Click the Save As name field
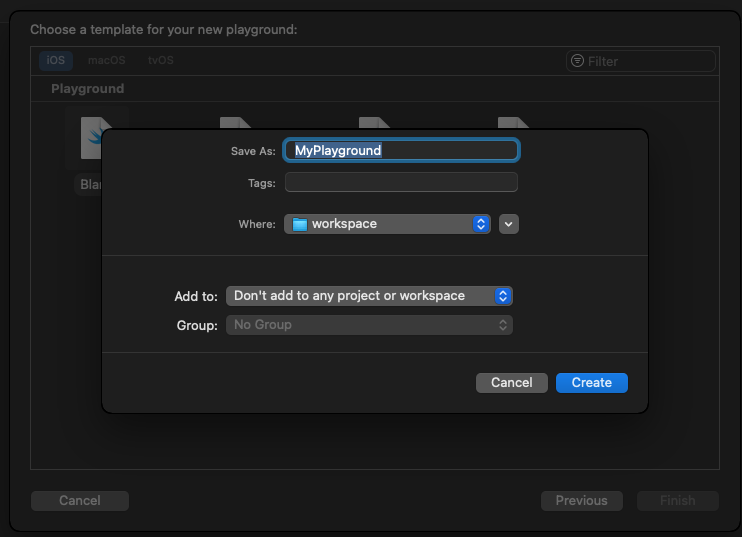 401,150
